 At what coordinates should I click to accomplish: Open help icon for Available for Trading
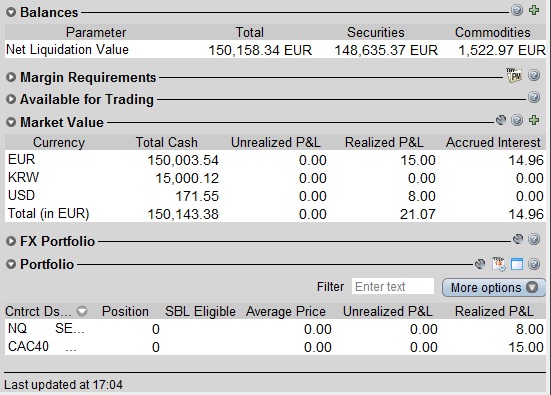[x=534, y=97]
